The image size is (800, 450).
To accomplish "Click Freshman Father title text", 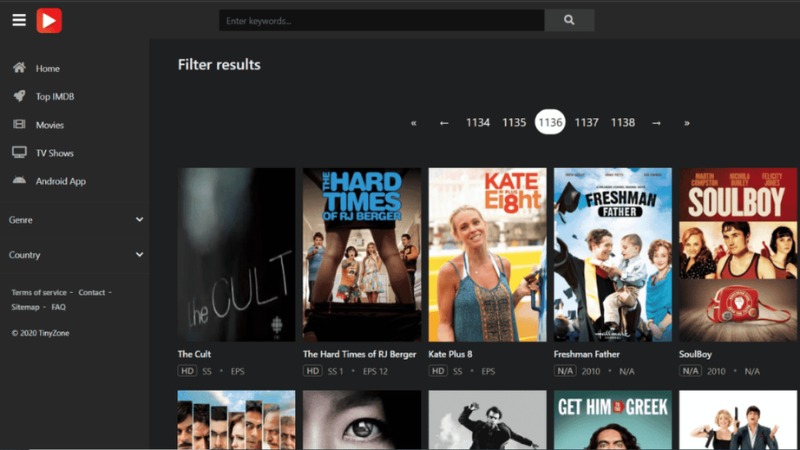I will pos(587,354).
